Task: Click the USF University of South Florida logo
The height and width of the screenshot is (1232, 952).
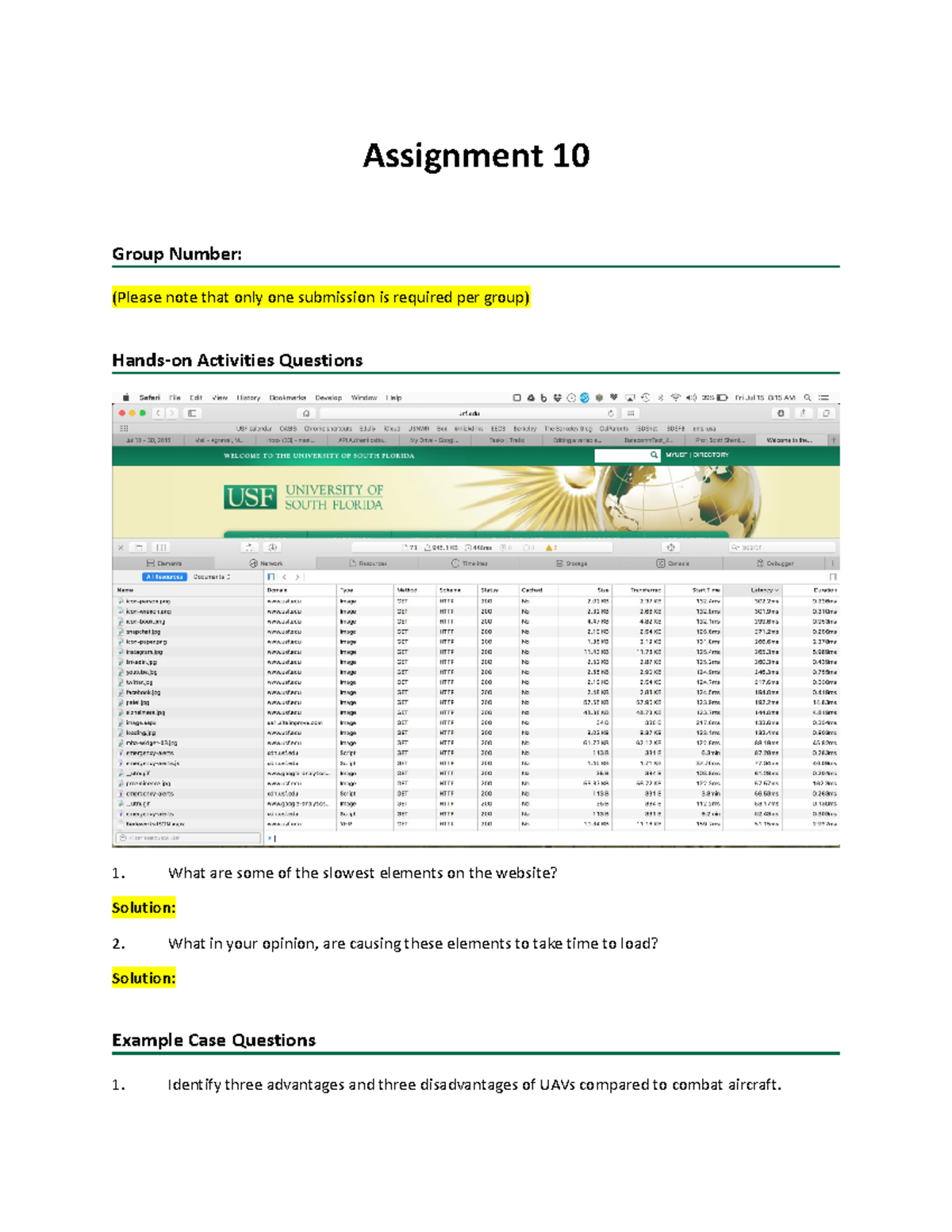Action: (x=303, y=497)
